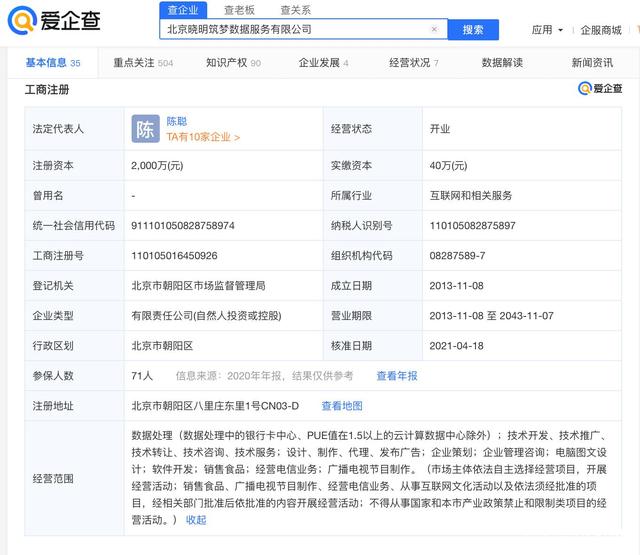640x555 pixels.
Task: Select registered capital value 2,000万(元)
Action: (x=157, y=165)
